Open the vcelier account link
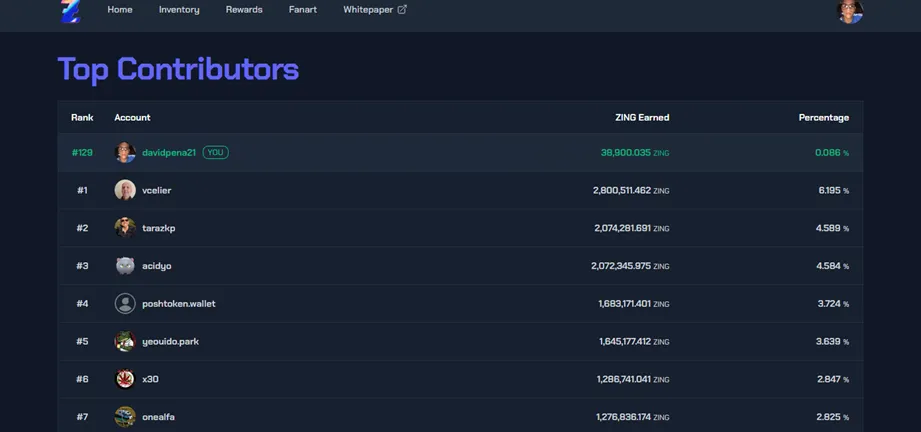The image size is (921, 432). 157,190
